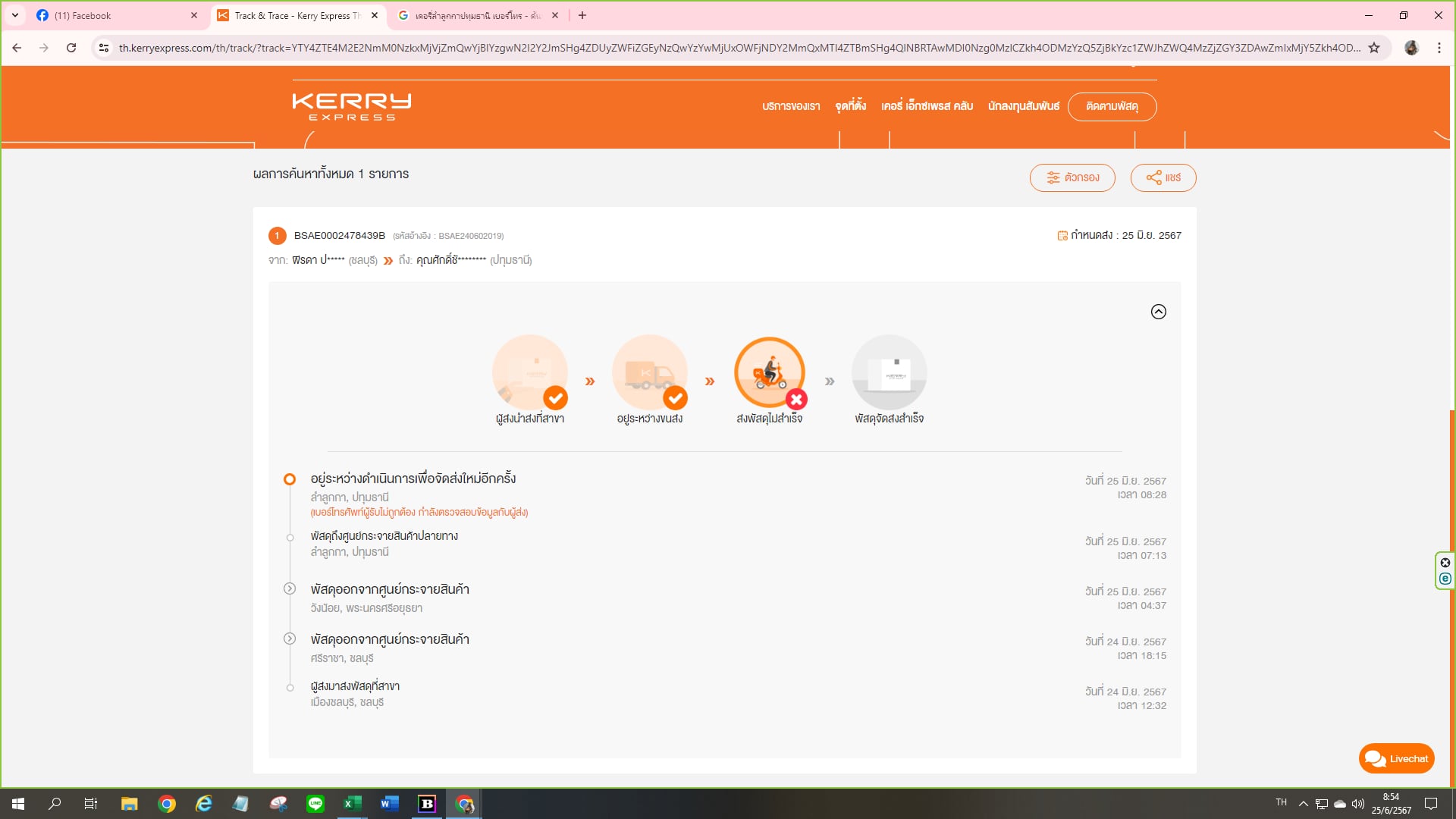Open the Windows Start menu
This screenshot has width=1456, height=819.
(x=18, y=804)
